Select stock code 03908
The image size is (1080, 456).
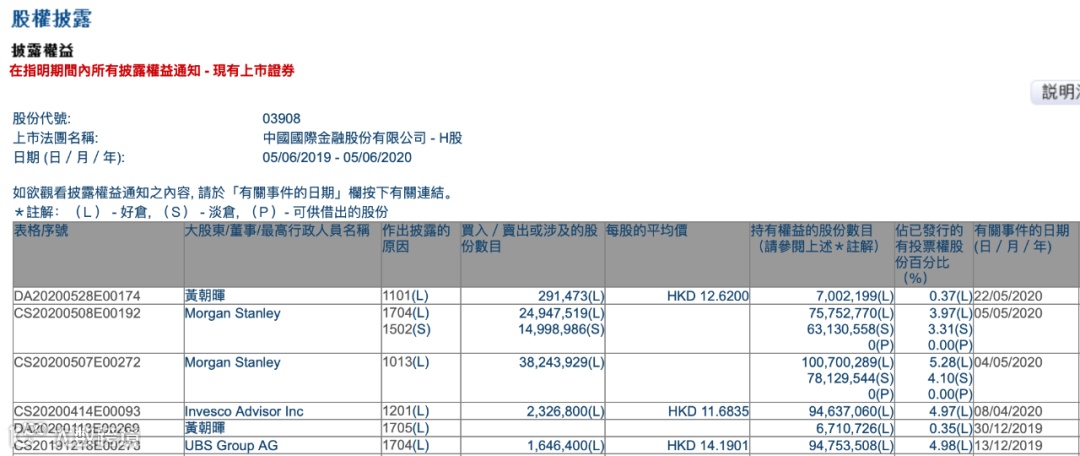click(x=282, y=118)
